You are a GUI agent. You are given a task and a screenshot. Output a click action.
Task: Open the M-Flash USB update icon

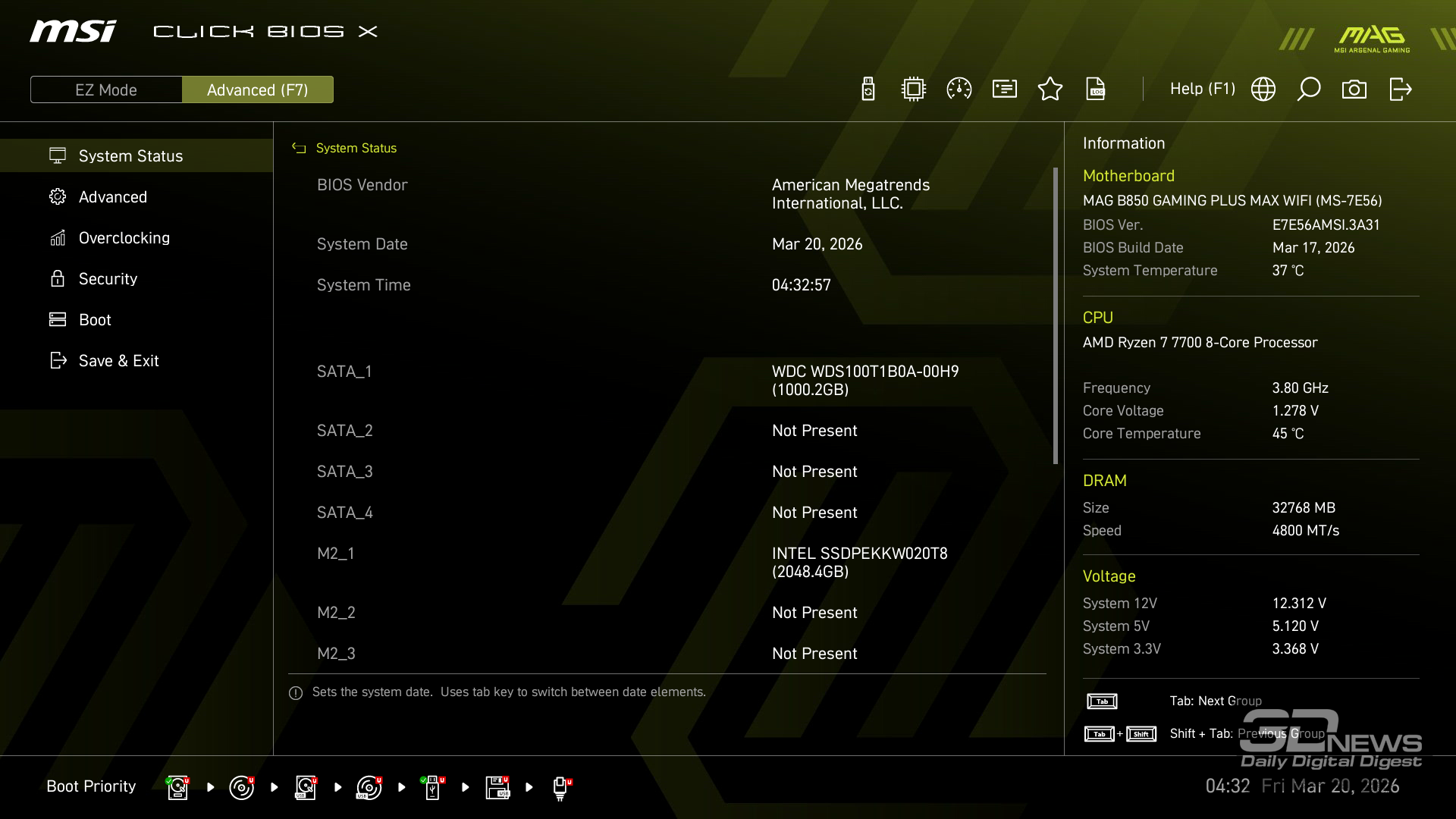click(x=868, y=89)
